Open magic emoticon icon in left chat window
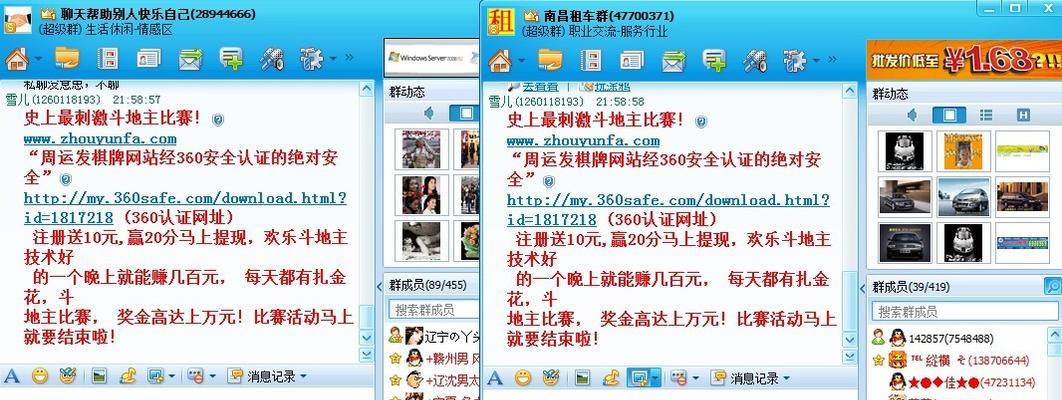The width and height of the screenshot is (1062, 400). tap(67, 376)
